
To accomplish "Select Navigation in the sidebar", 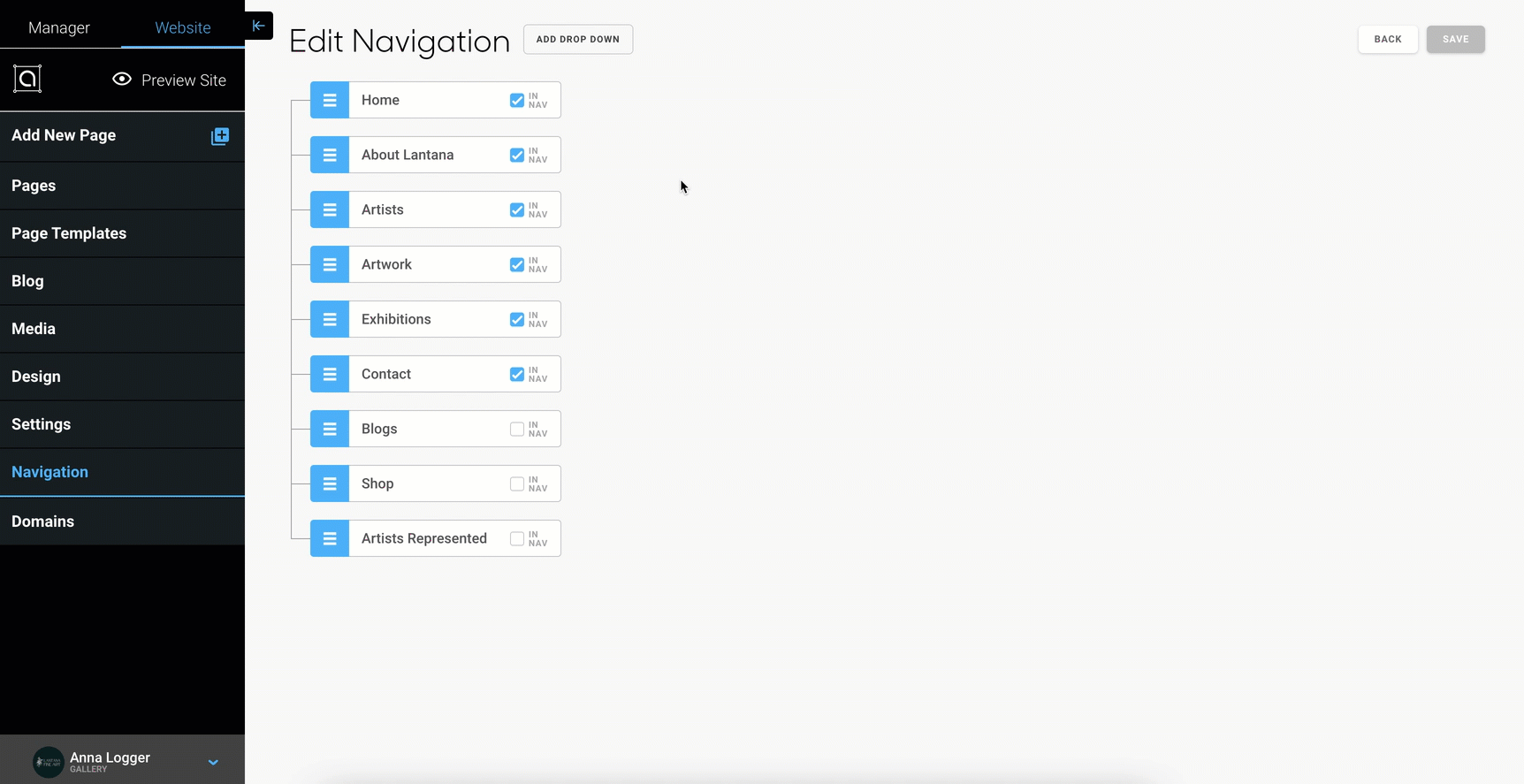I will coord(122,472).
